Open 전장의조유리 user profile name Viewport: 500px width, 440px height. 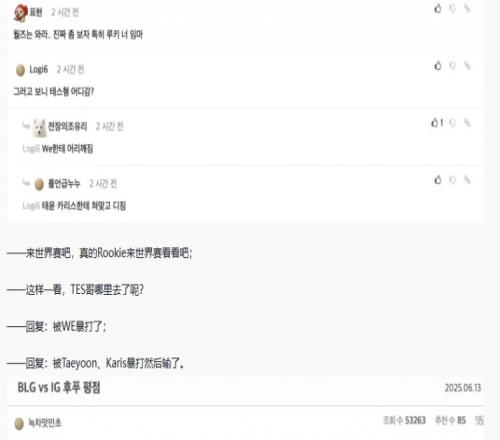click(68, 126)
